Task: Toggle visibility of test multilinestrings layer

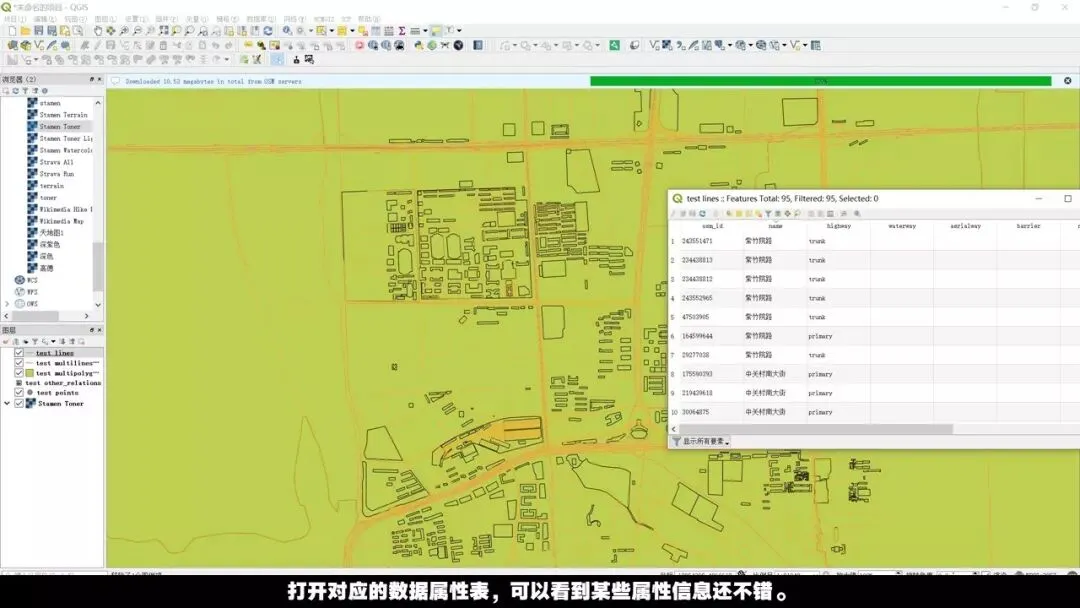Action: pos(19,363)
